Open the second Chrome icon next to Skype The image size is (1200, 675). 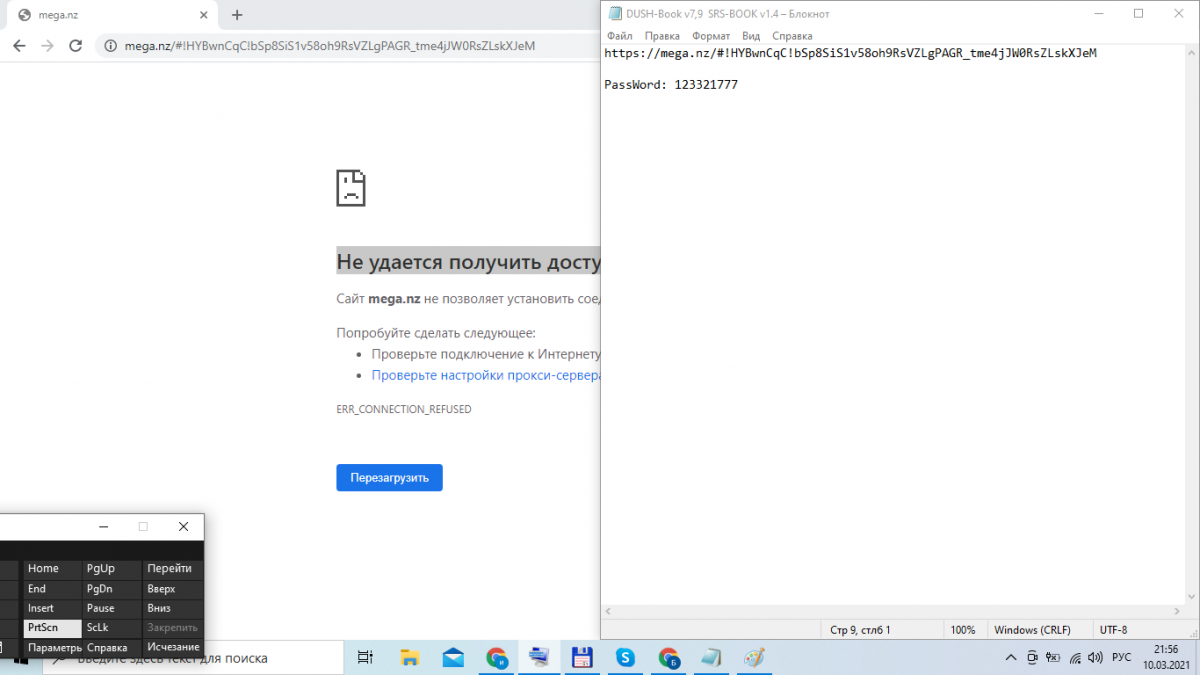click(669, 657)
